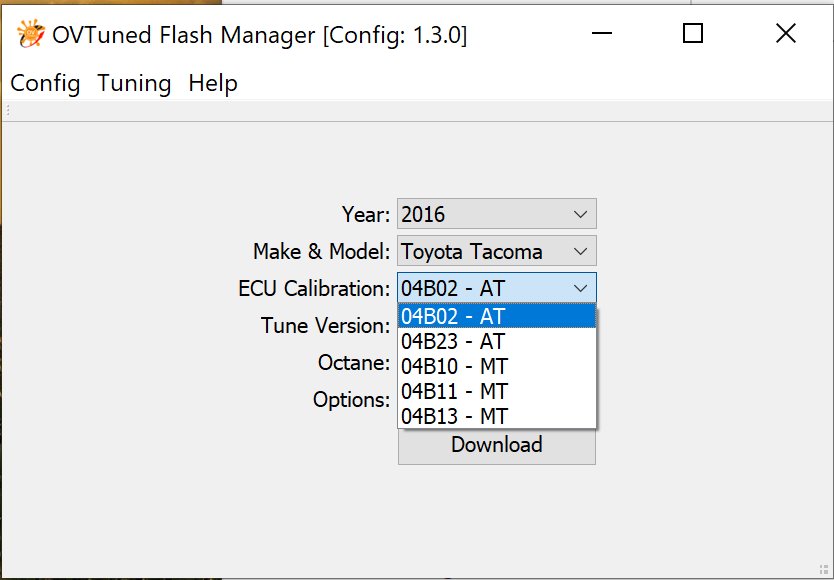Viewport: 834px width, 580px height.
Task: Maximize the OVTuned Flash Manager window
Action: point(693,34)
